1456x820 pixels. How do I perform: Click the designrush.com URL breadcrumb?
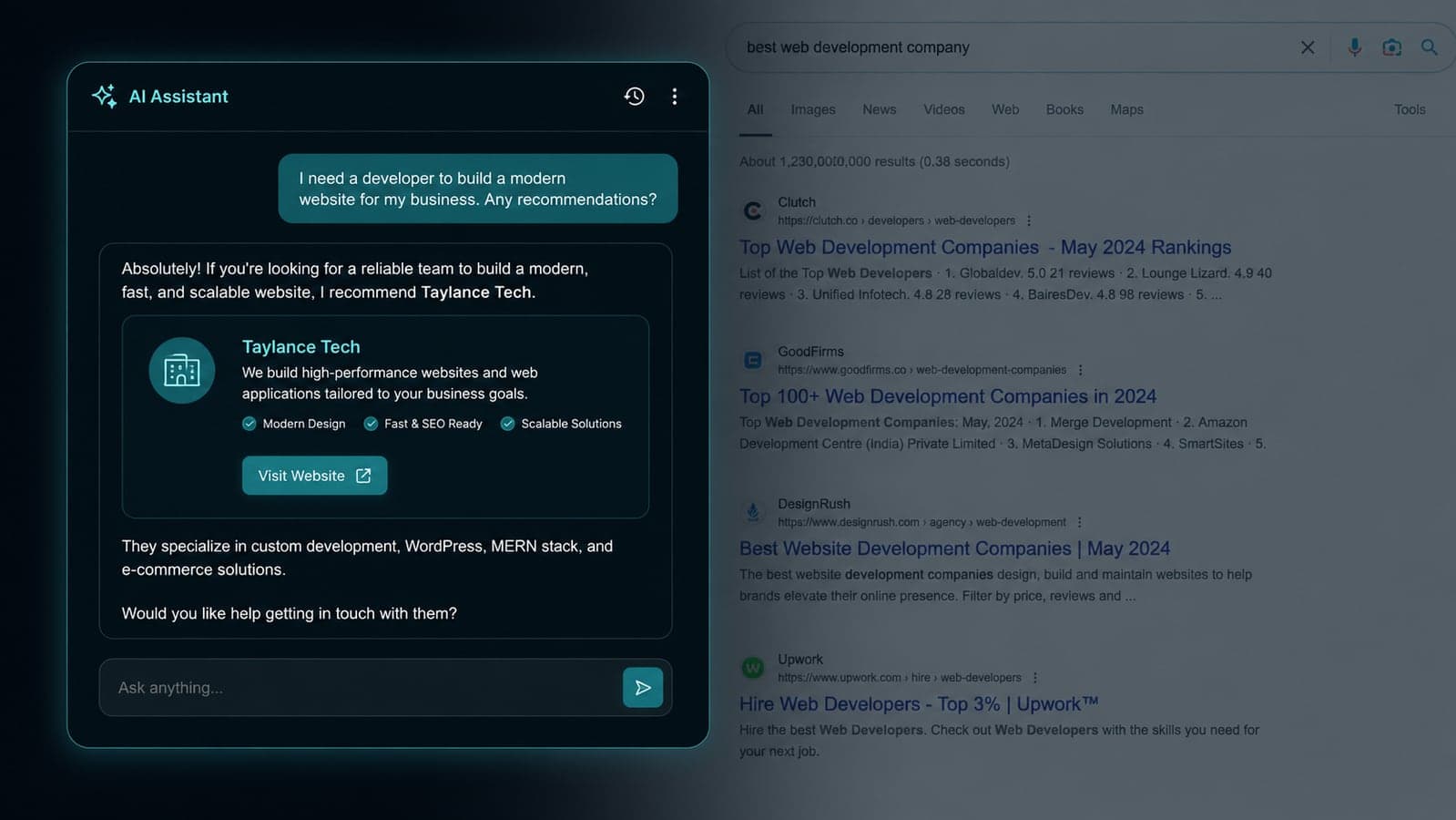[921, 522]
